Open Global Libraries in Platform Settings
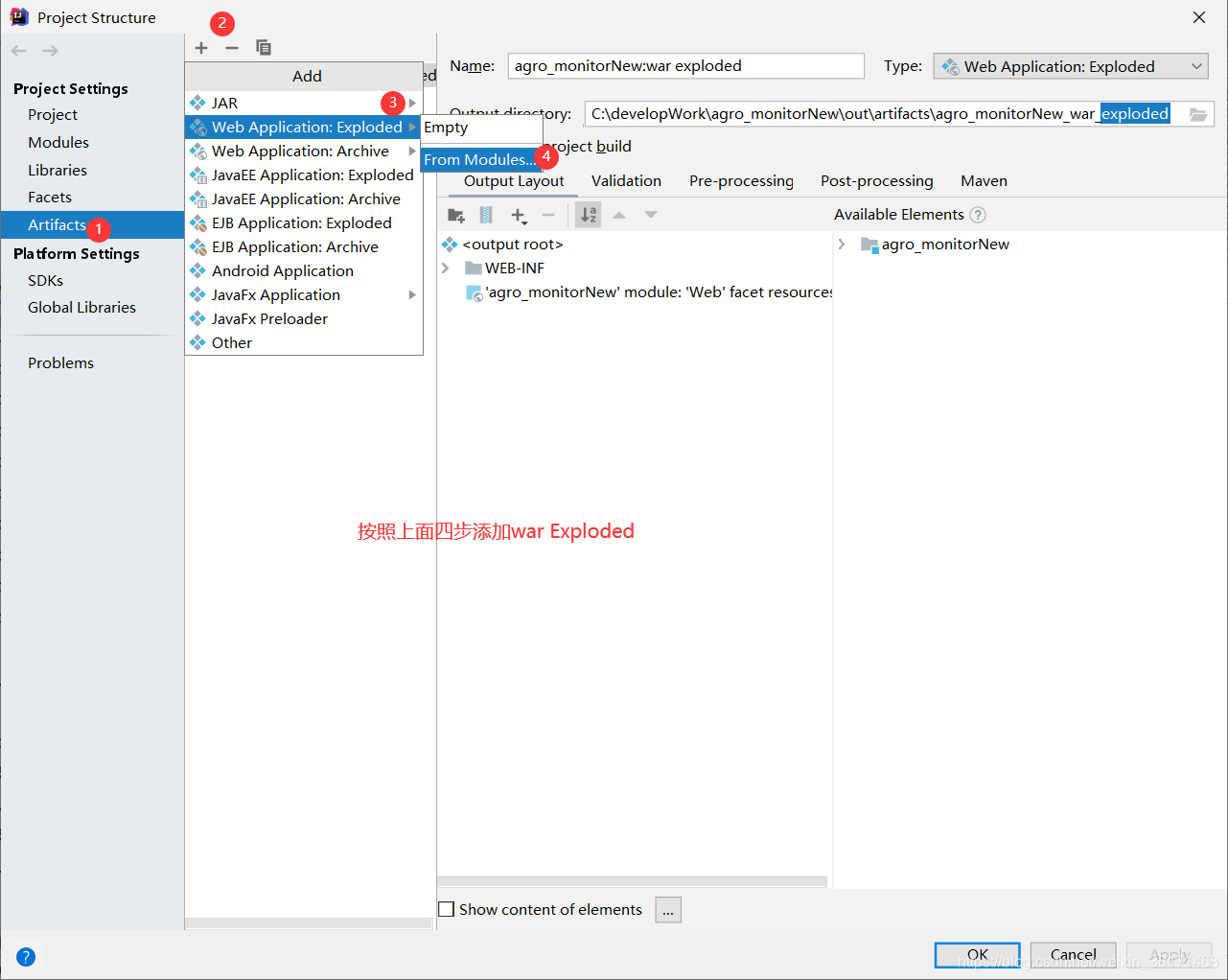Image resolution: width=1228 pixels, height=980 pixels. (x=81, y=308)
